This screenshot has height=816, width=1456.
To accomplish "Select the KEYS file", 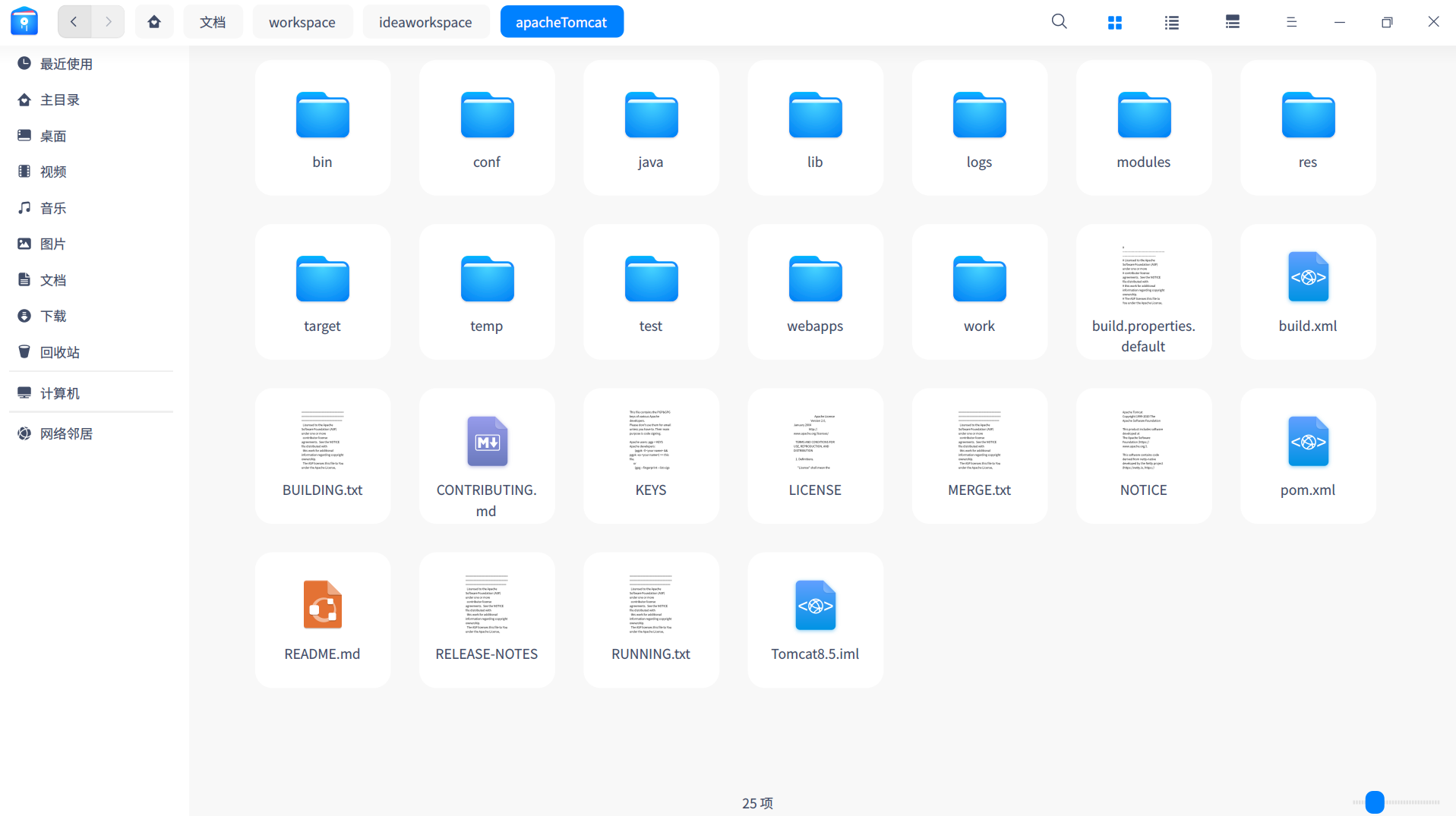I will (x=651, y=455).
